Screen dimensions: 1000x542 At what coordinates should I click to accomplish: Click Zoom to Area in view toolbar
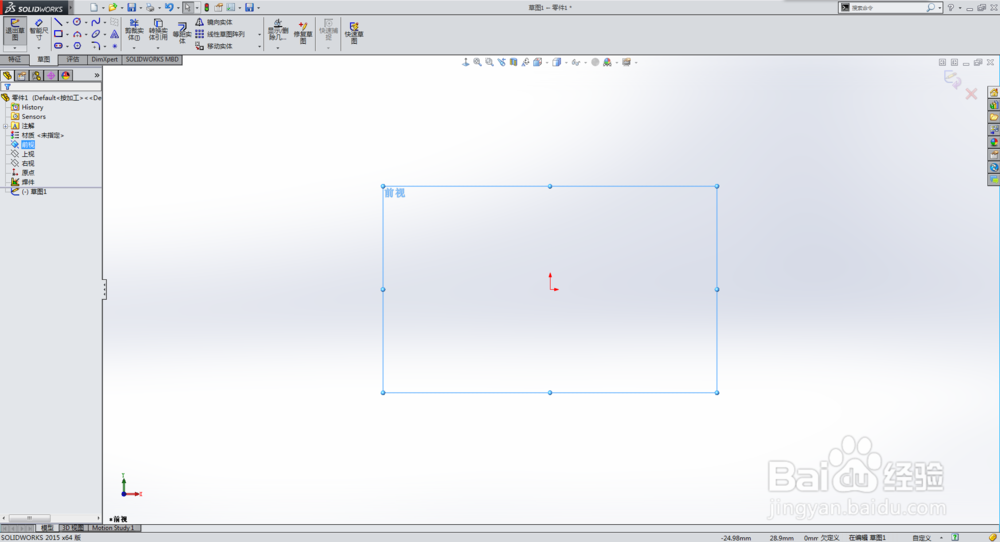click(x=489, y=62)
